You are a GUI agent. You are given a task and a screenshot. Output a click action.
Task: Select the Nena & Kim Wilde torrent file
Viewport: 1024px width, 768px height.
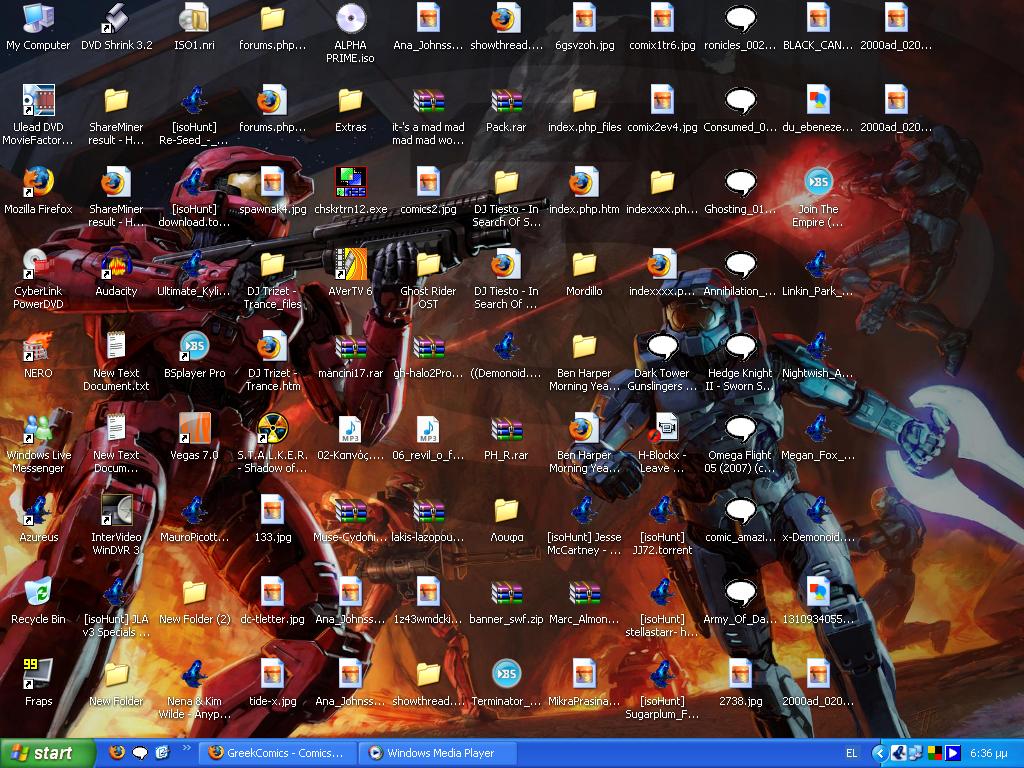(x=194, y=690)
